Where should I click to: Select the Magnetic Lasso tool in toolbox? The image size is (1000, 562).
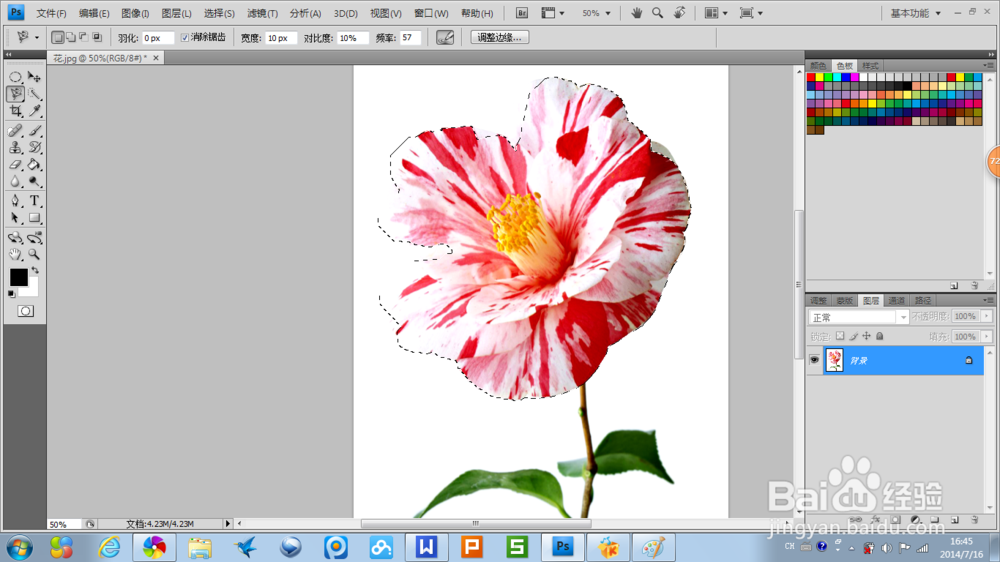coord(15,94)
